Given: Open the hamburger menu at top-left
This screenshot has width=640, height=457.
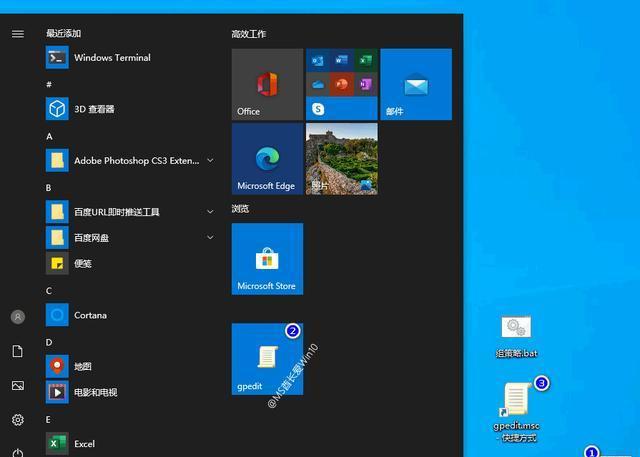Looking at the screenshot, I should click(x=18, y=34).
